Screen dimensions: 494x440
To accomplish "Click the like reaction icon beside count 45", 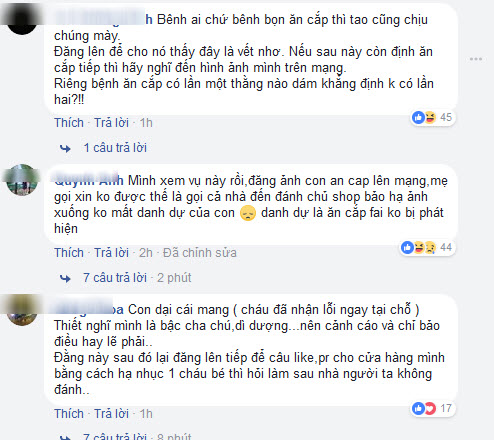I will point(418,117).
